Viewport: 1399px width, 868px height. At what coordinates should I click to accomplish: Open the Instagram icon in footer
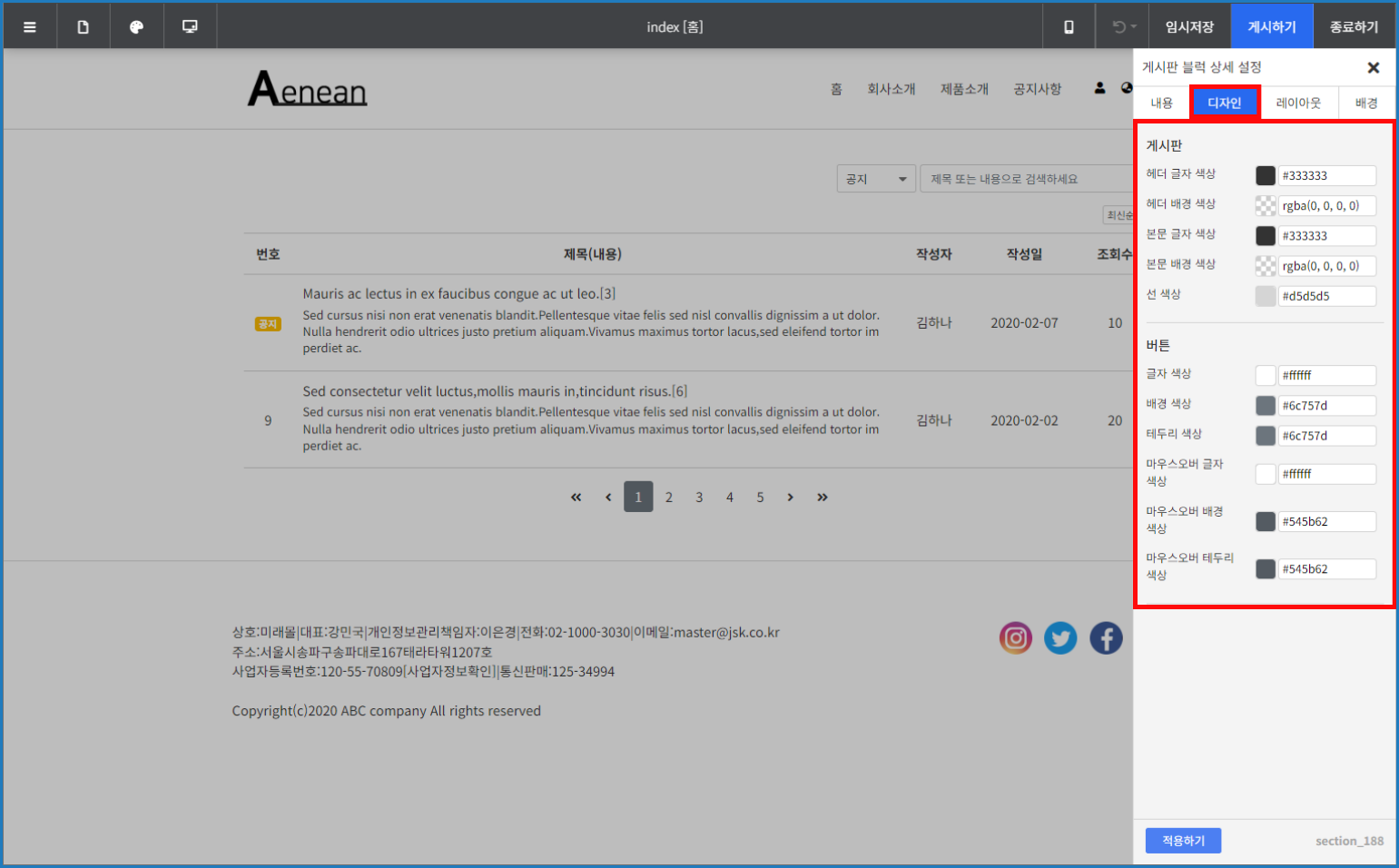pos(1016,638)
